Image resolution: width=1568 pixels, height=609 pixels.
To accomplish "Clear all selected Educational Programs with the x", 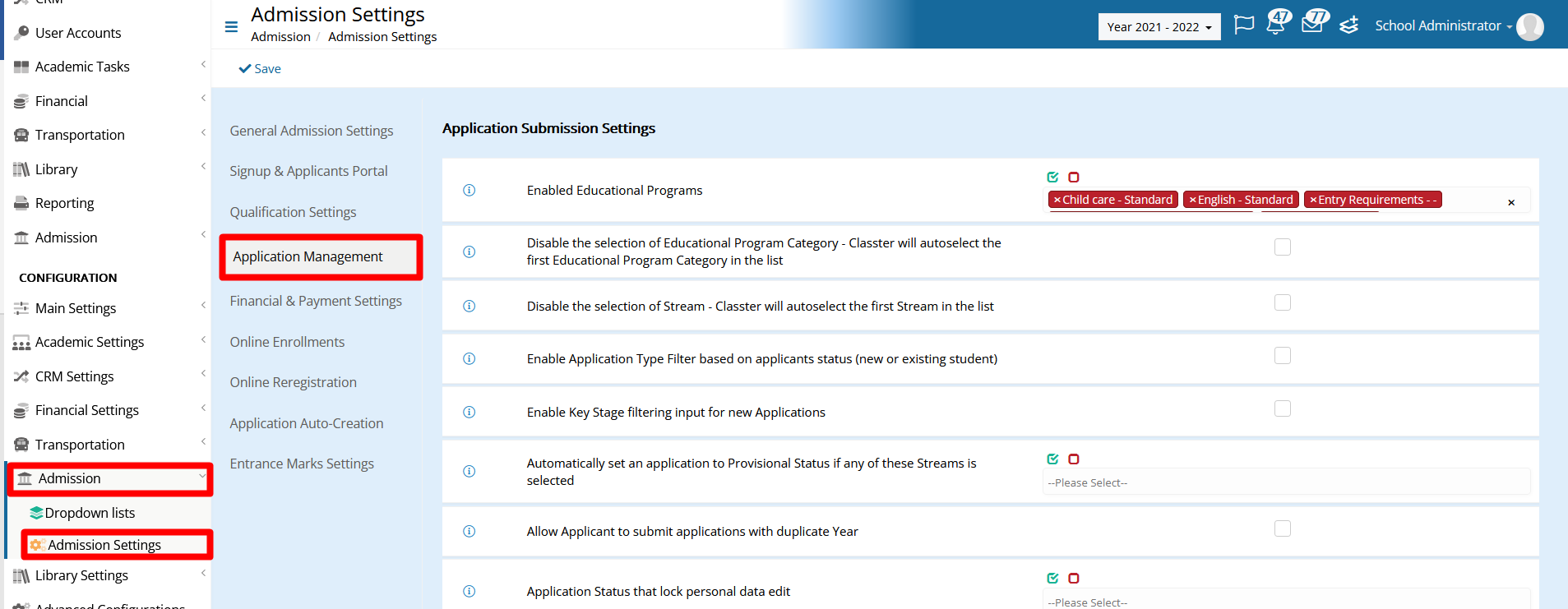I will [x=1511, y=202].
